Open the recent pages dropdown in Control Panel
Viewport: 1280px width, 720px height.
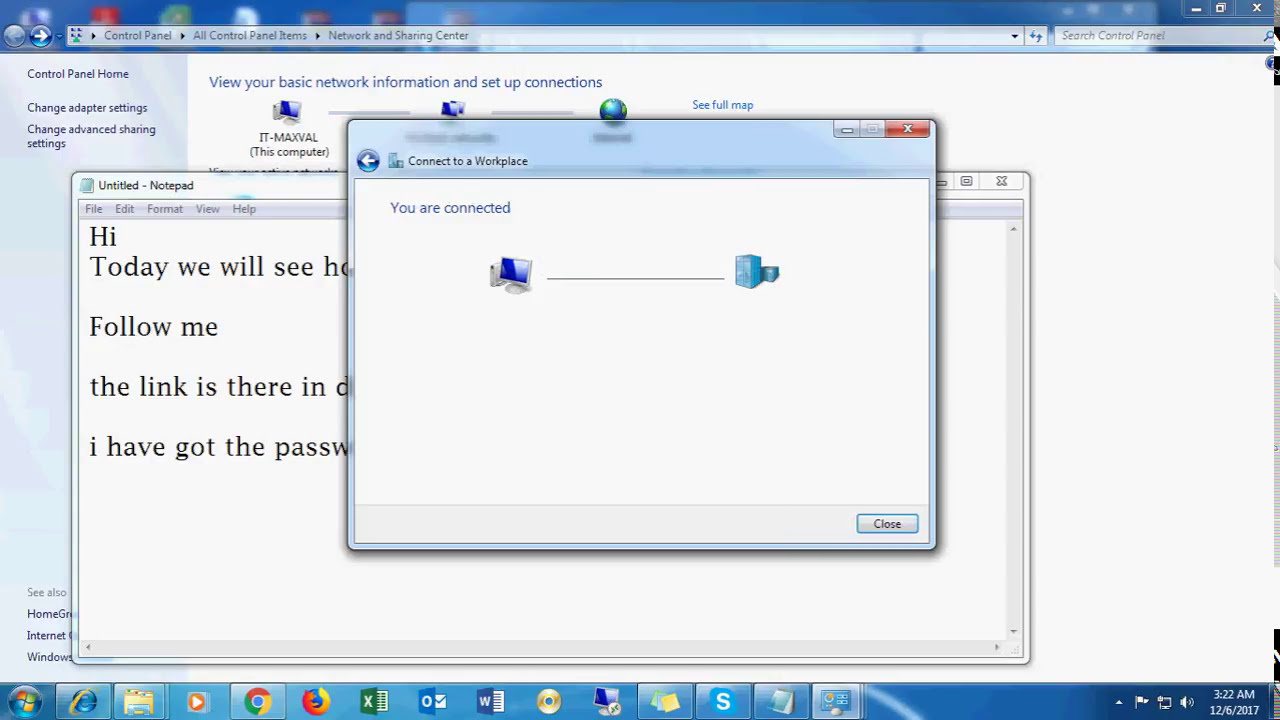tap(59, 36)
